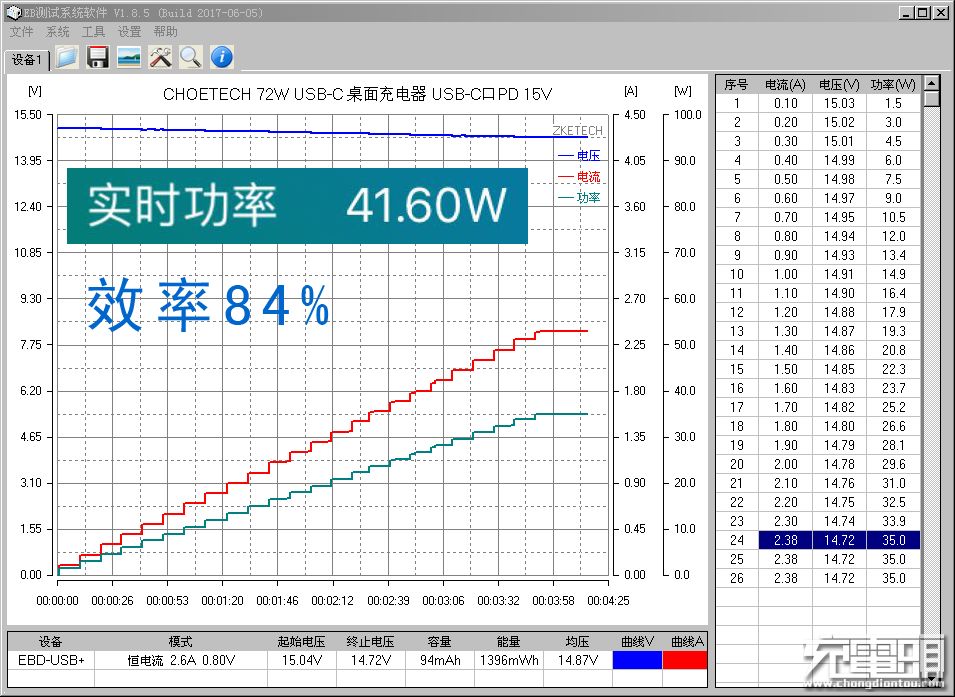Viewport: 955px width, 697px height.
Task: Switch to the 设备1 tab
Action: [x=26, y=60]
